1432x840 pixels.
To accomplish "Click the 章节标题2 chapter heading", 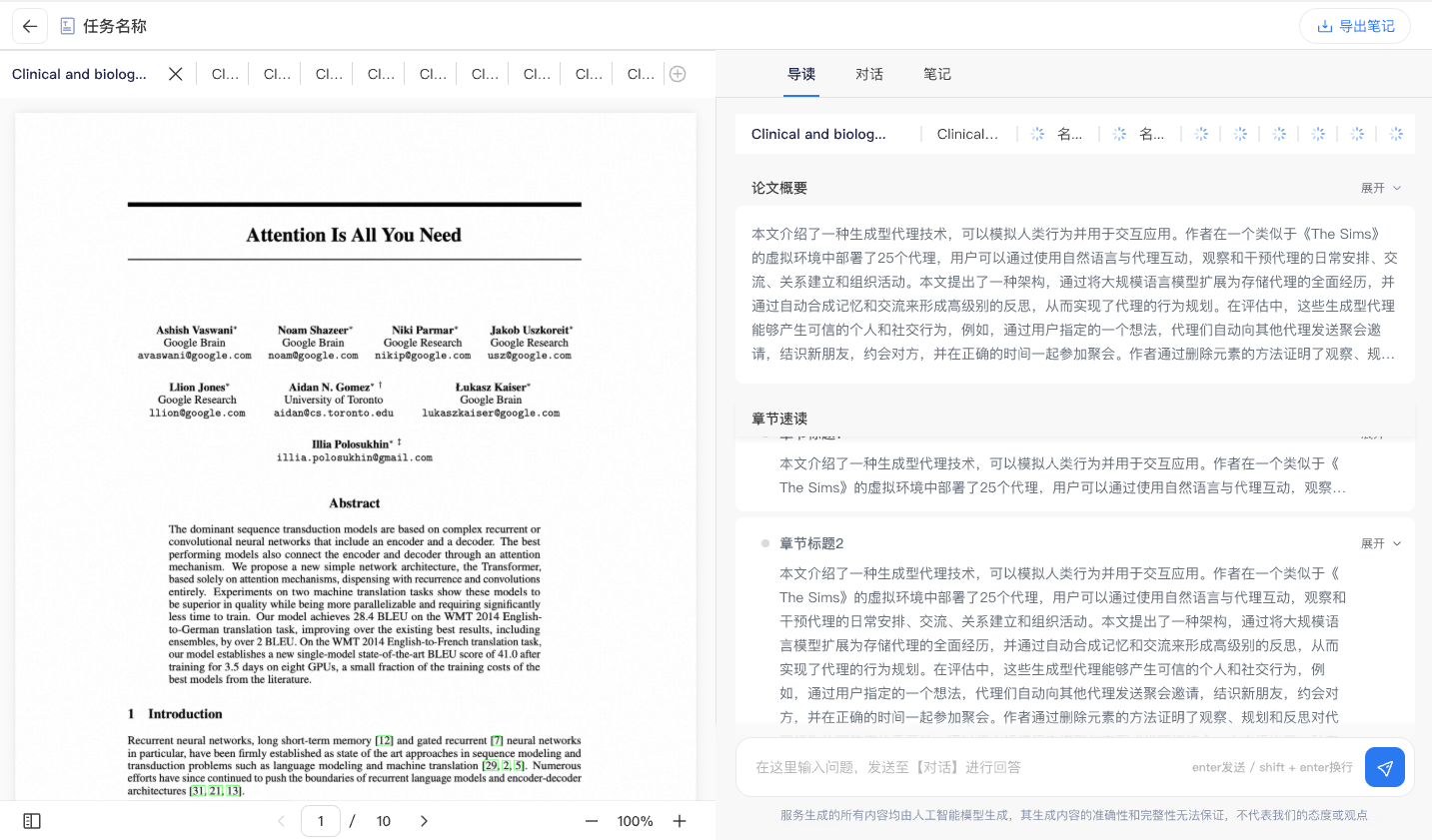I will pyautogui.click(x=811, y=543).
